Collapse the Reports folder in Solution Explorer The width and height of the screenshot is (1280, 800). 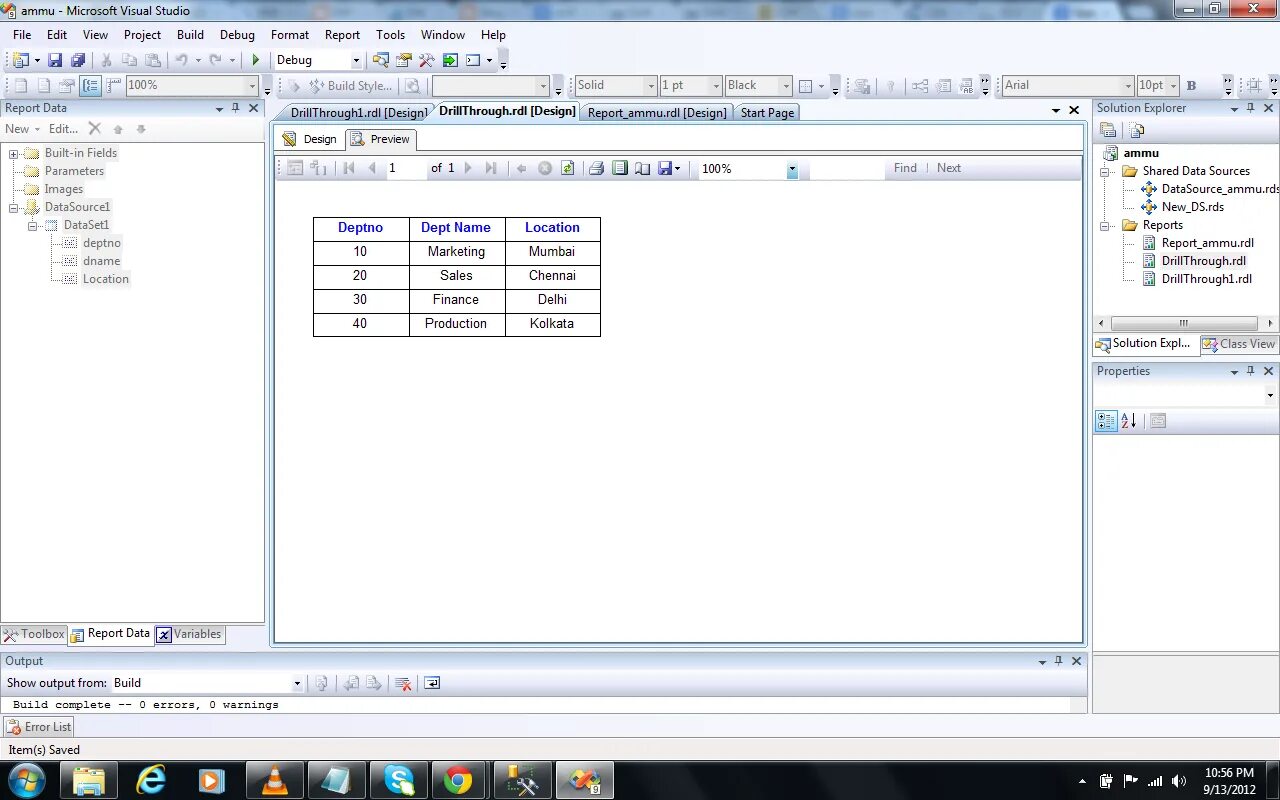coord(1106,225)
